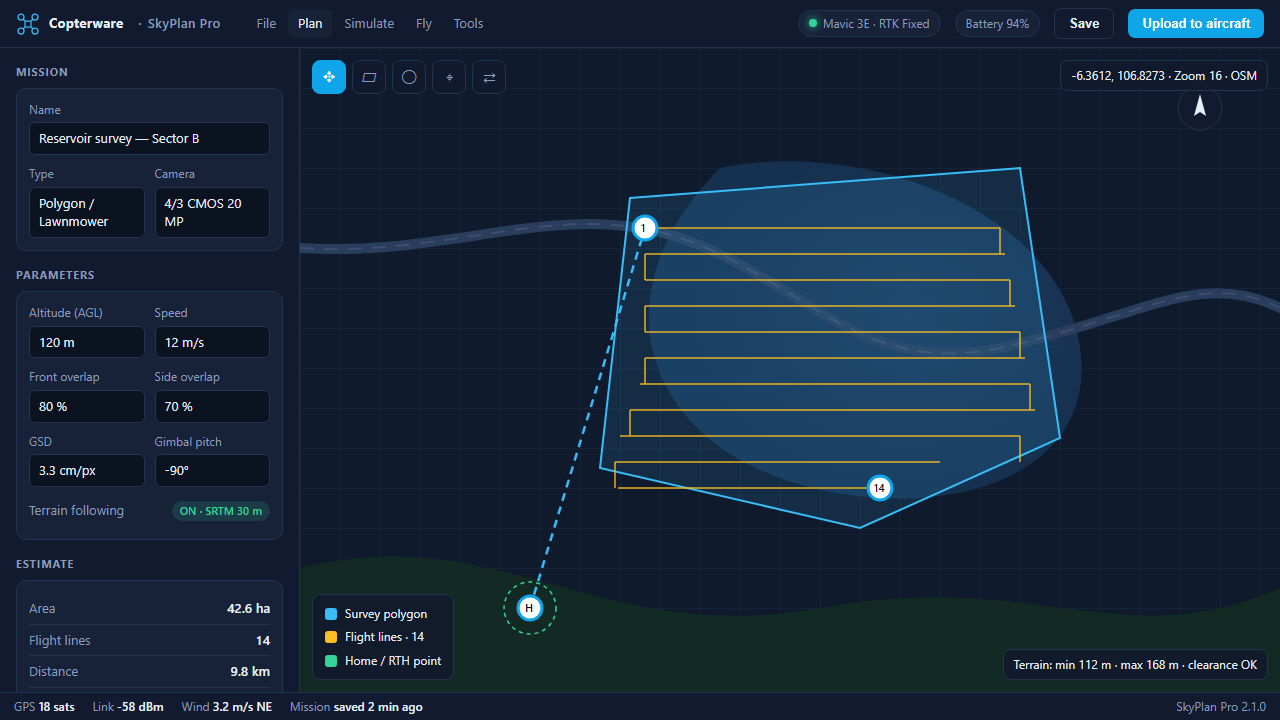
Task: Open the mission Type selector
Action: pos(87,212)
